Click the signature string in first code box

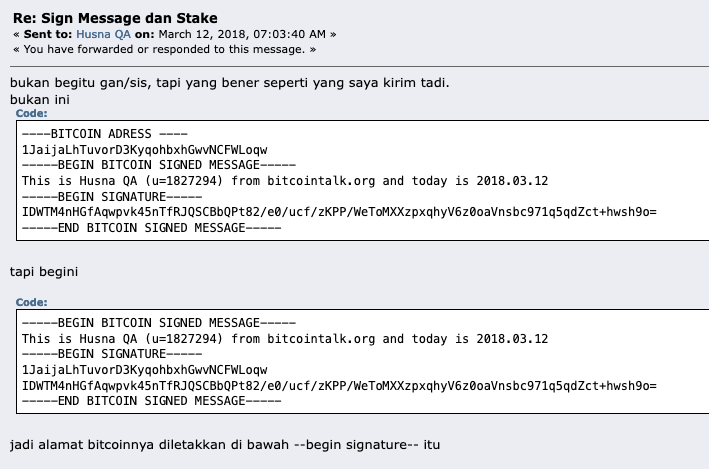[x=339, y=212]
